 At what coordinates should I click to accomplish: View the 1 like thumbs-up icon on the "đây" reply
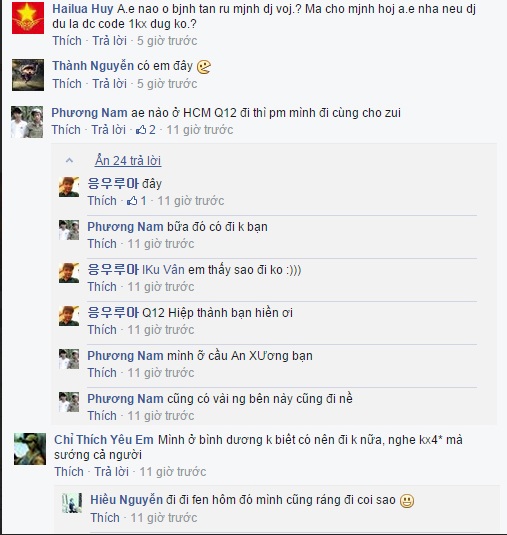coord(132,201)
